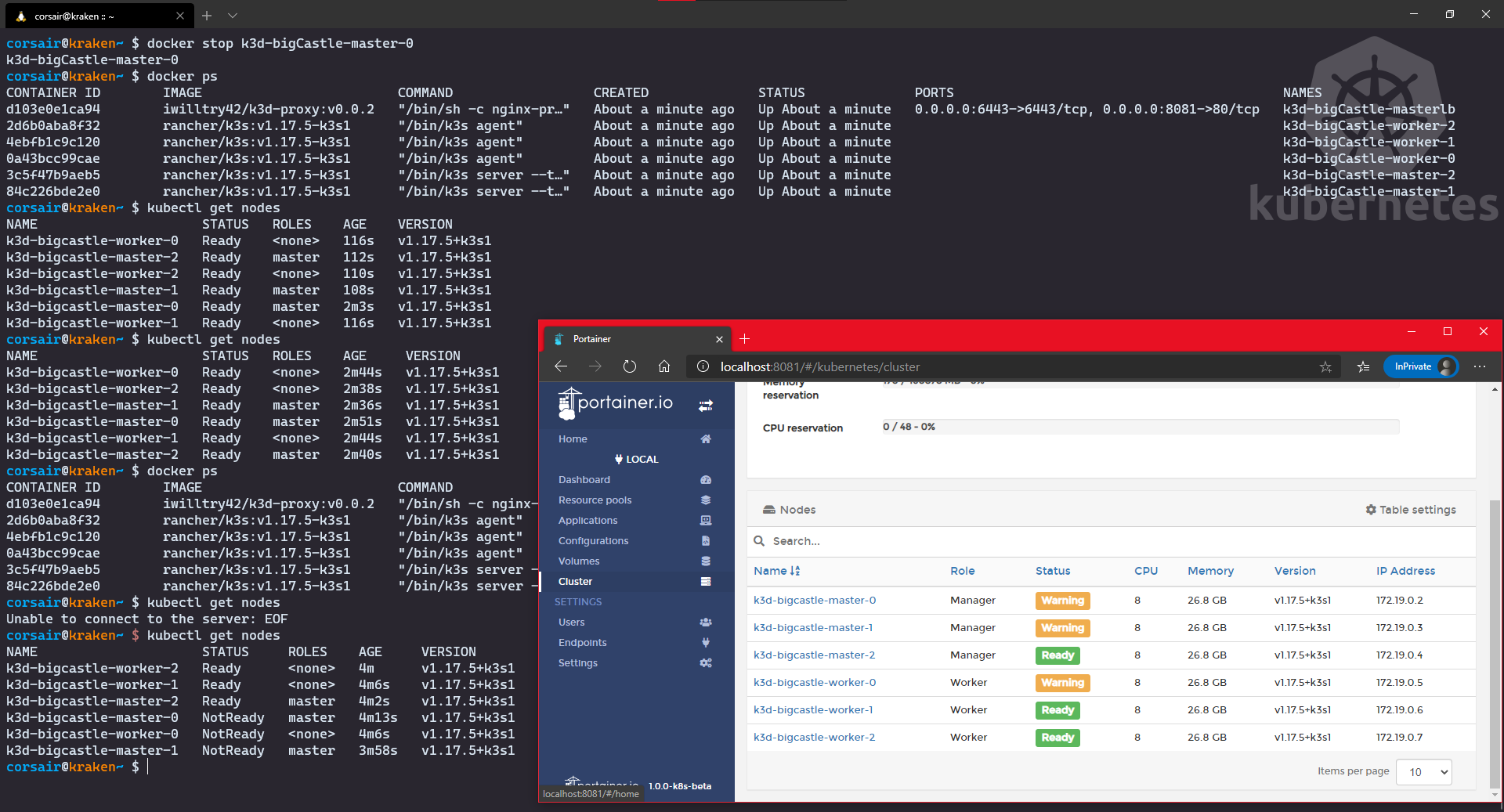Open Table settings for Nodes
1504x812 pixels.
(x=1410, y=510)
